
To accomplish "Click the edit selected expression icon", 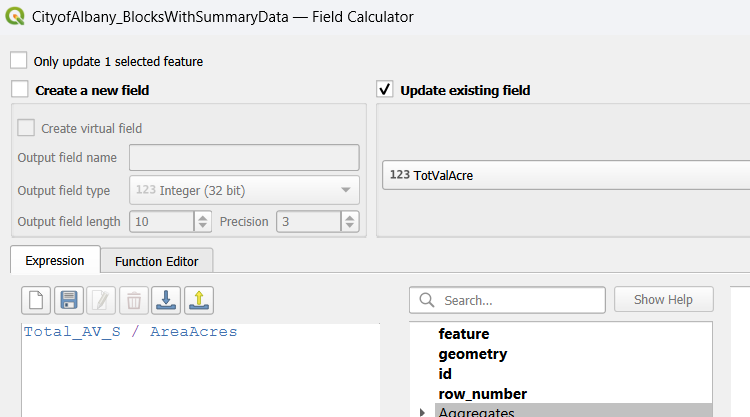I will pos(102,300).
